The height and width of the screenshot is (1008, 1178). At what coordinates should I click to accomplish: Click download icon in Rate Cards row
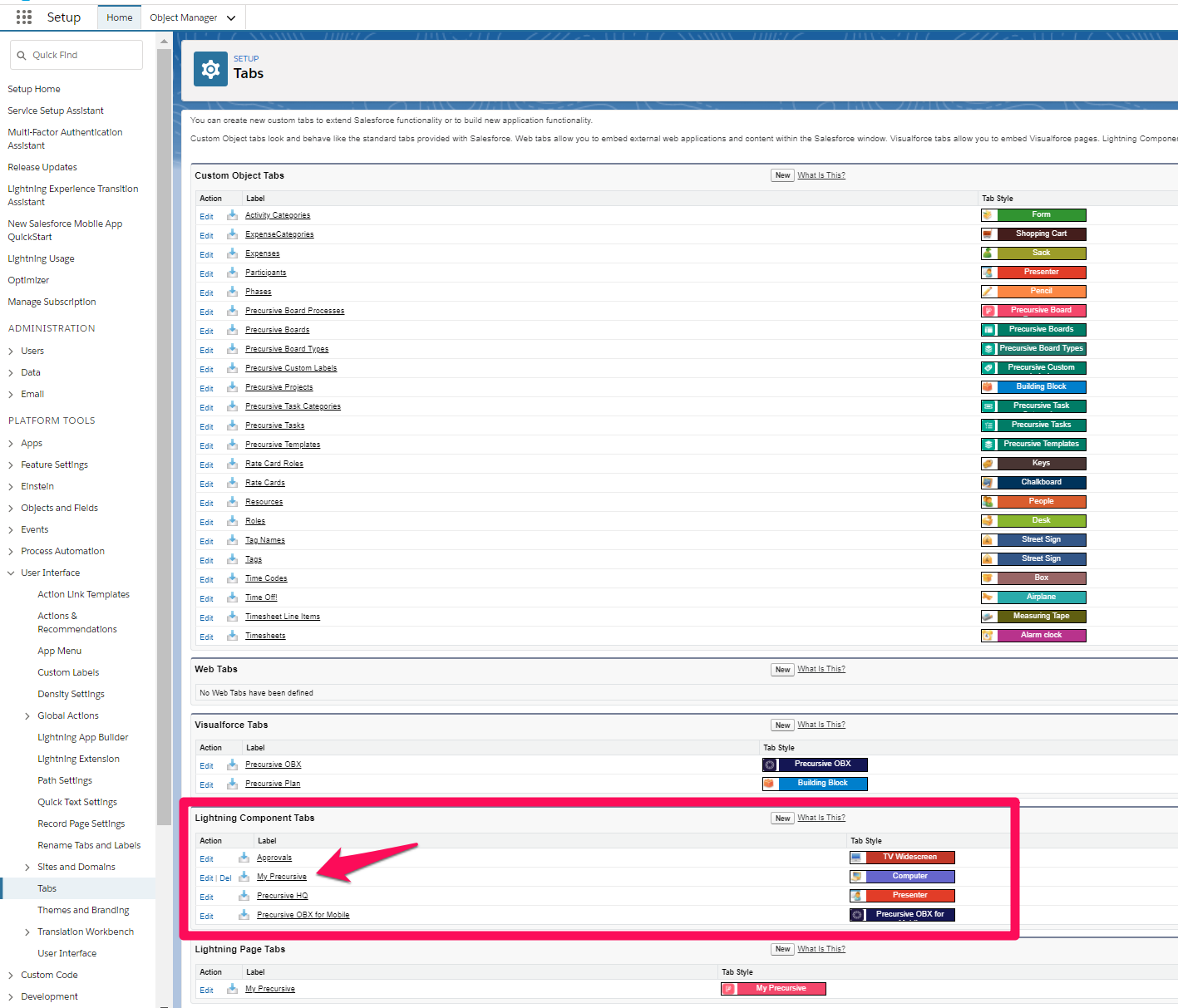(233, 483)
